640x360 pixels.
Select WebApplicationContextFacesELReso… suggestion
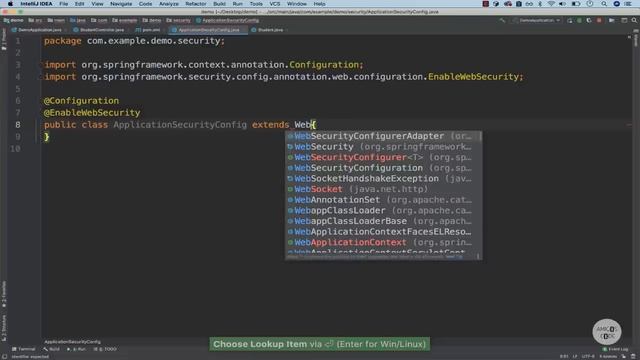point(382,231)
